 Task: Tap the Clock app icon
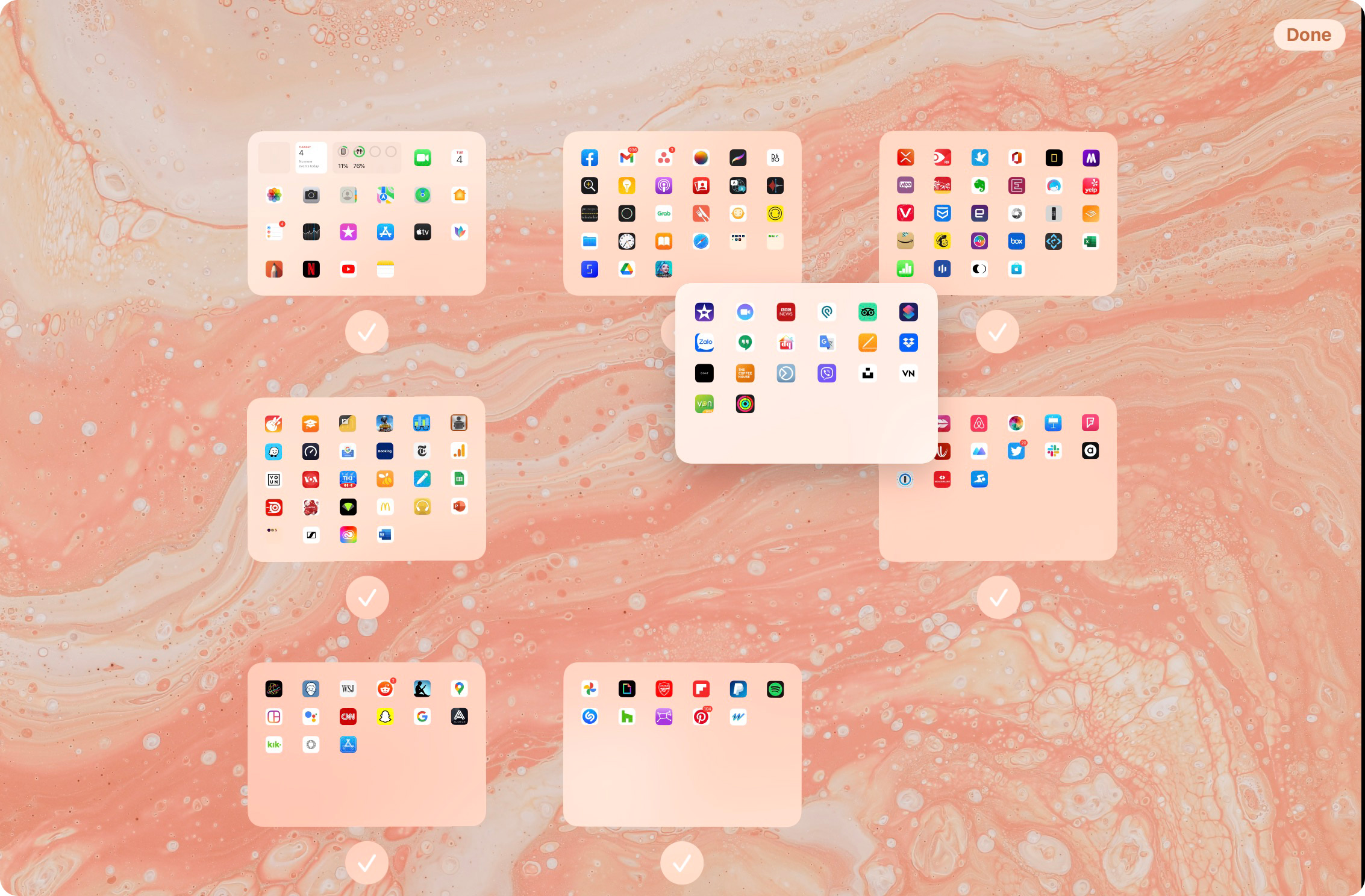(x=626, y=241)
